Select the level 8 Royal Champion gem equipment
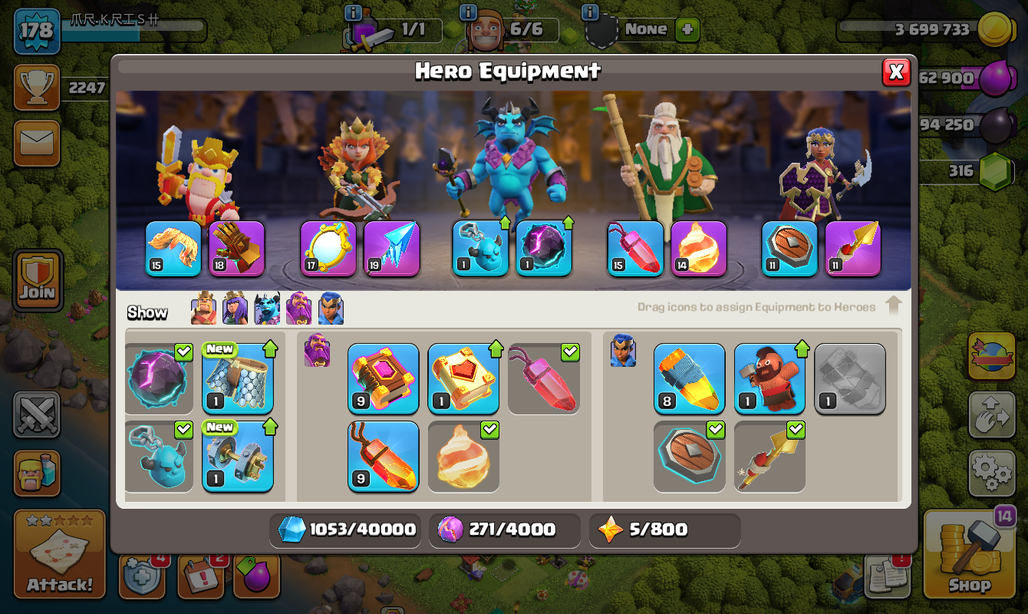The height and width of the screenshot is (614, 1028). pos(689,379)
